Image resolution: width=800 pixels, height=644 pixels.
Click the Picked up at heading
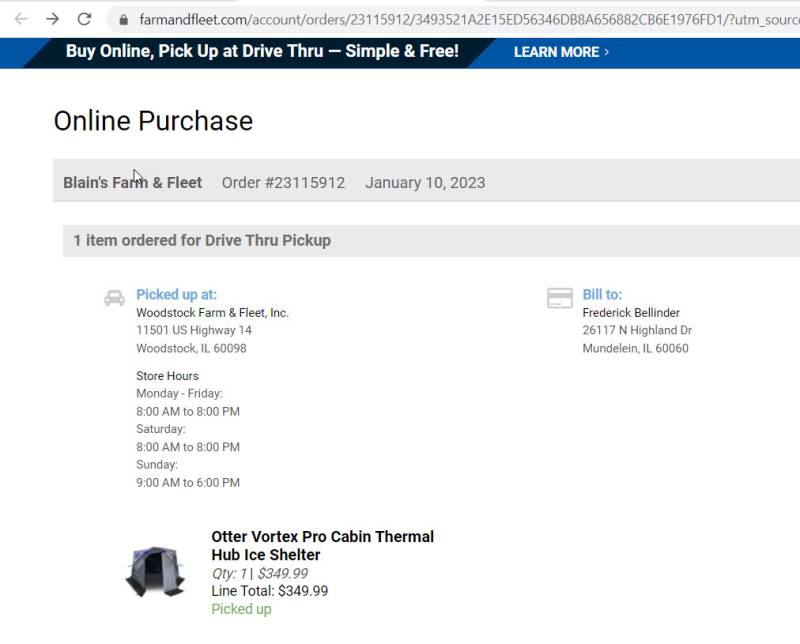(x=177, y=294)
